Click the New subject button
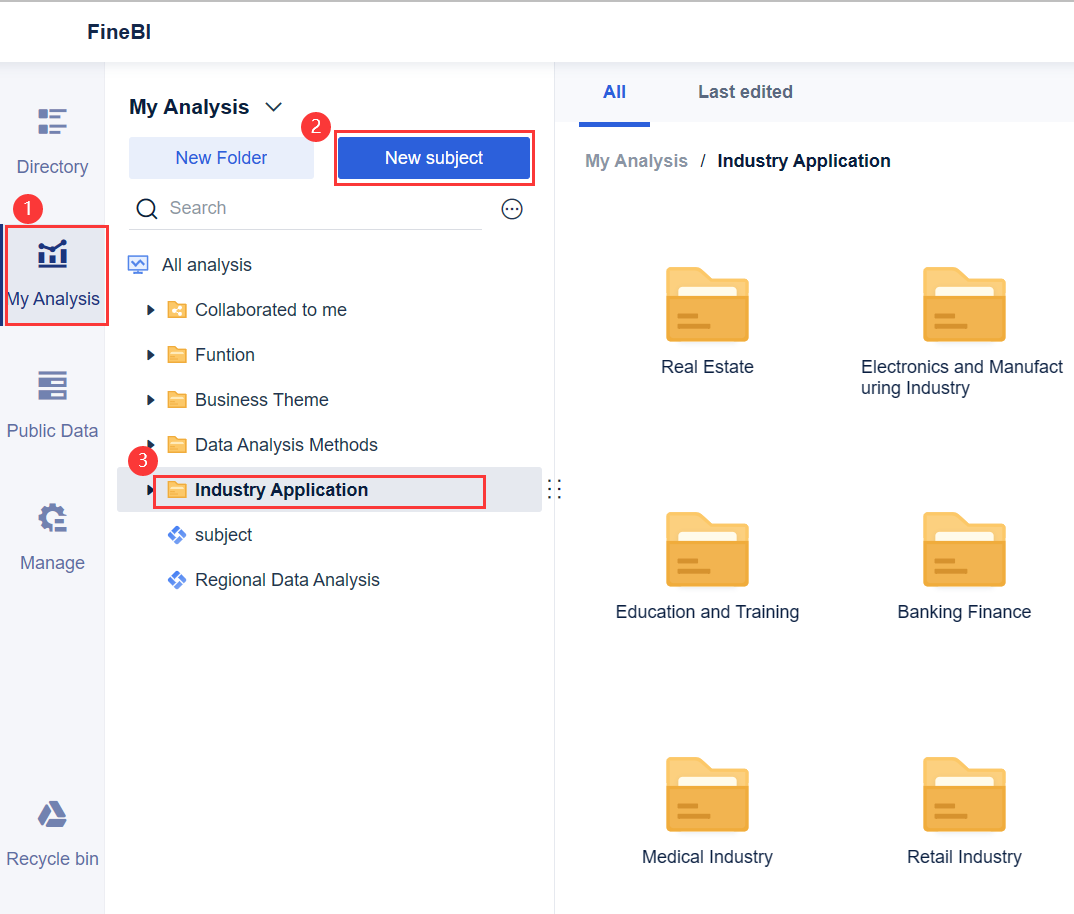This screenshot has width=1074, height=914. point(433,158)
